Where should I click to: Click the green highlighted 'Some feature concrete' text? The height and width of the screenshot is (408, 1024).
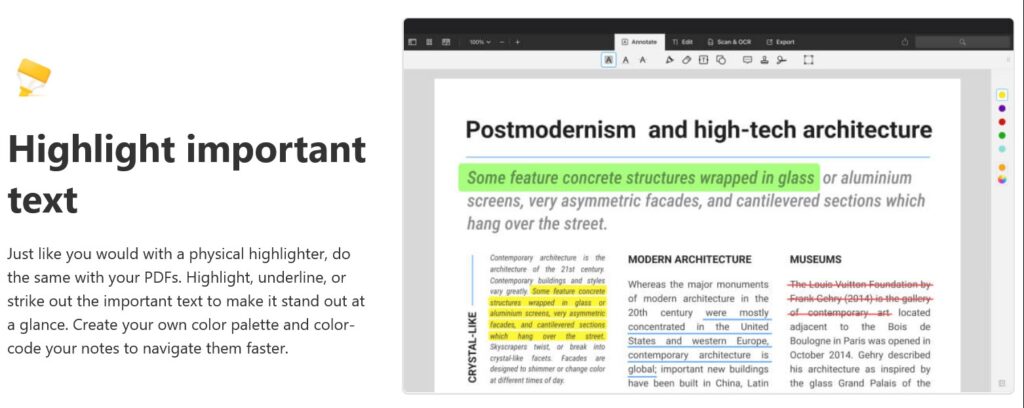pyautogui.click(x=641, y=178)
